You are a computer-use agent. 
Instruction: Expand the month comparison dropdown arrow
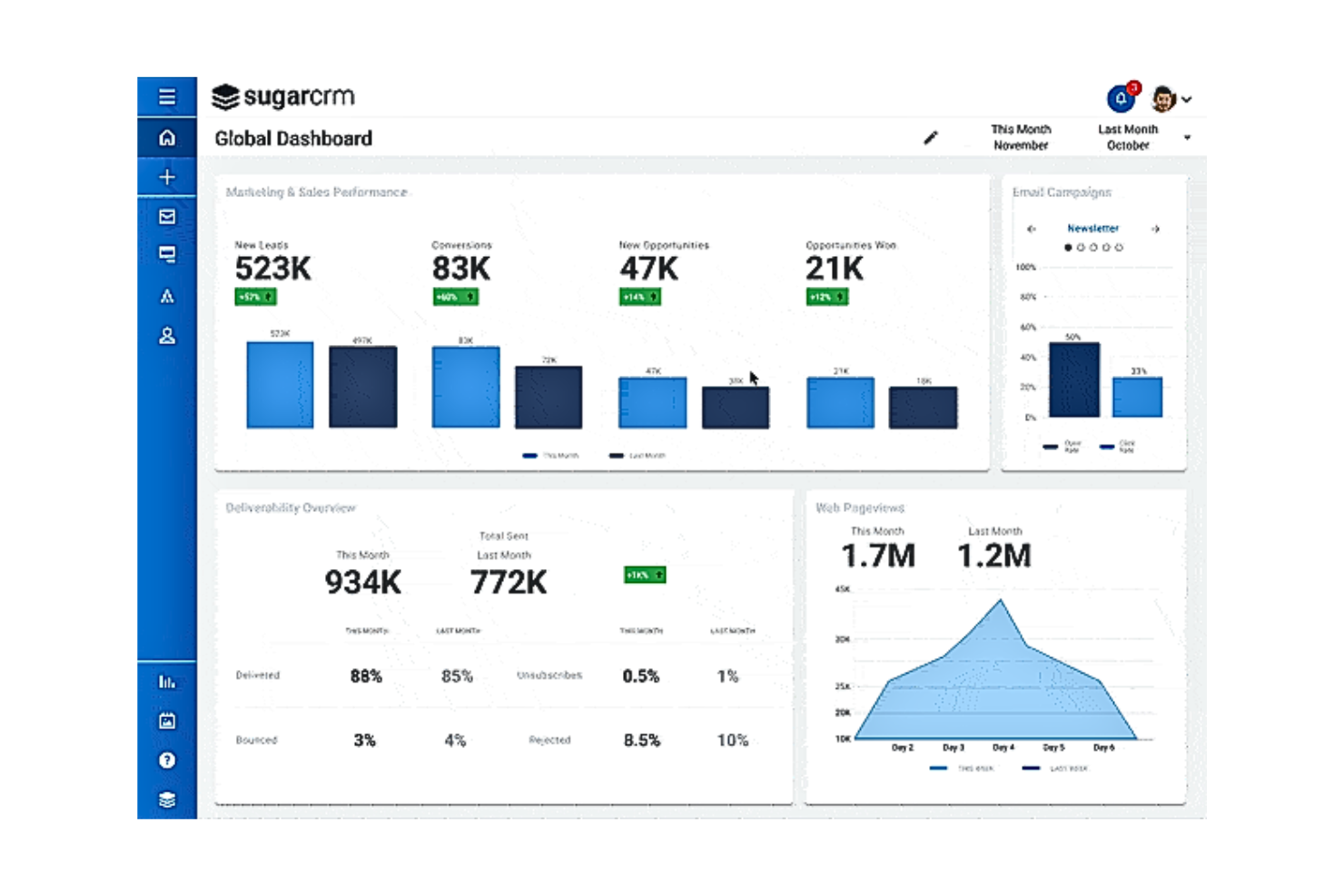coord(1187,138)
